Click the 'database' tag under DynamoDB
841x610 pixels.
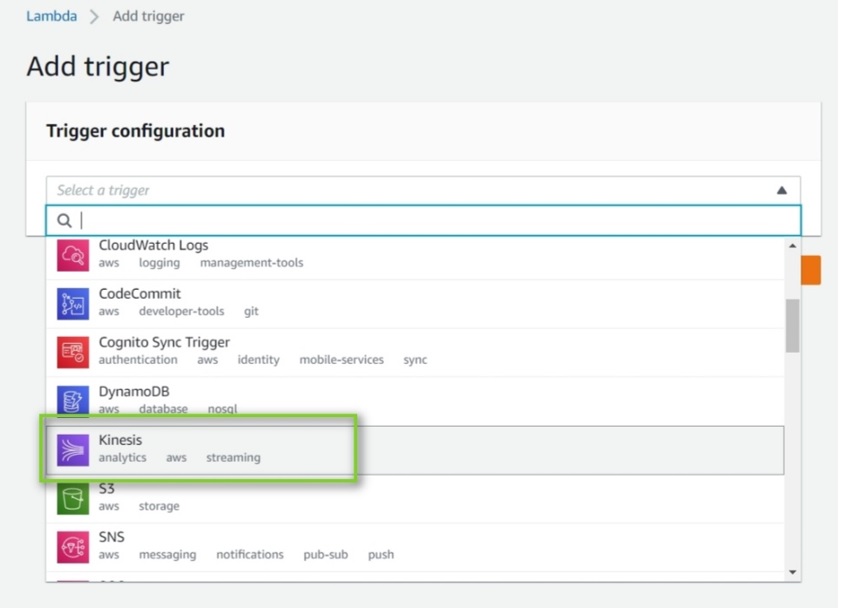point(163,409)
